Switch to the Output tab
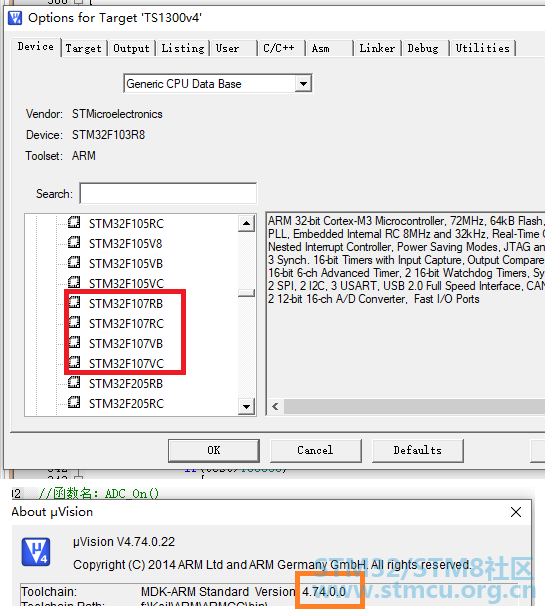 coord(131,48)
